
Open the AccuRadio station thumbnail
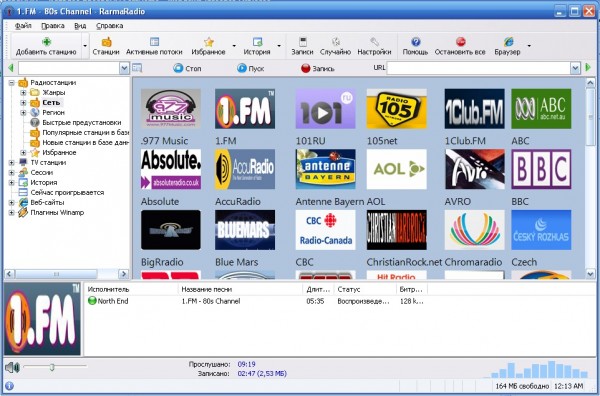(245, 169)
